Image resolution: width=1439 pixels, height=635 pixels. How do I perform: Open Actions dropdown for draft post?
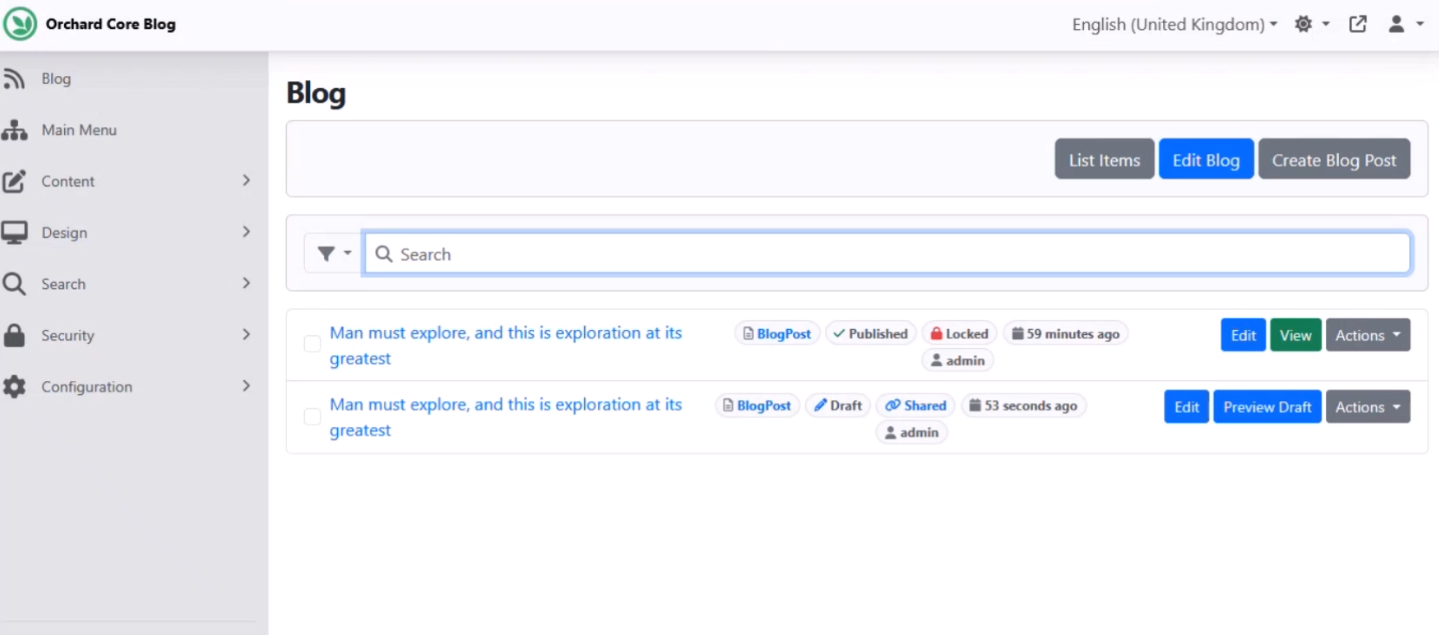pyautogui.click(x=1368, y=407)
